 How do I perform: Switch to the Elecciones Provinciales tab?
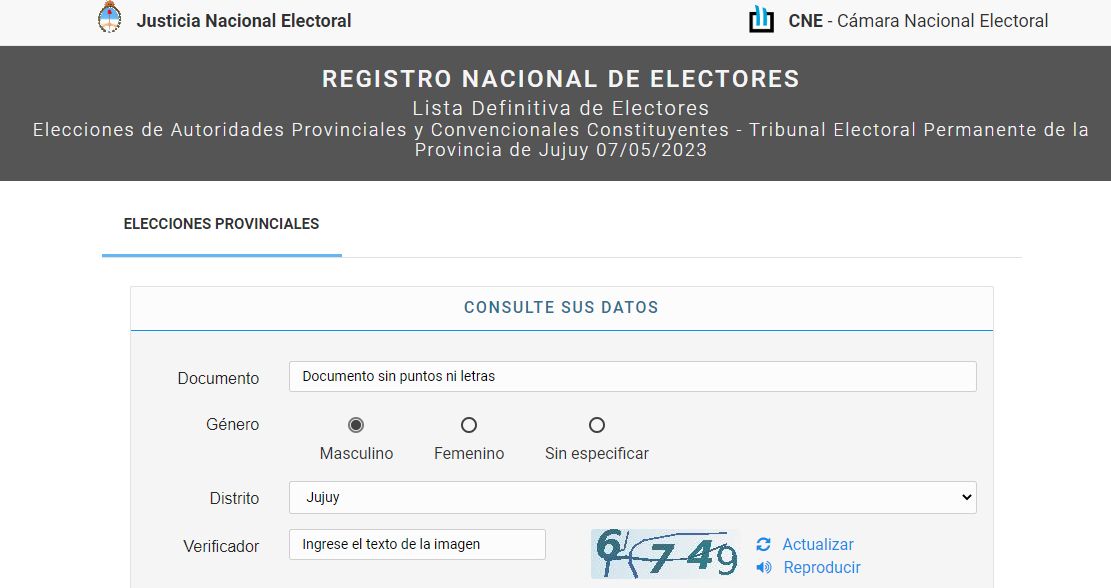pyautogui.click(x=221, y=224)
